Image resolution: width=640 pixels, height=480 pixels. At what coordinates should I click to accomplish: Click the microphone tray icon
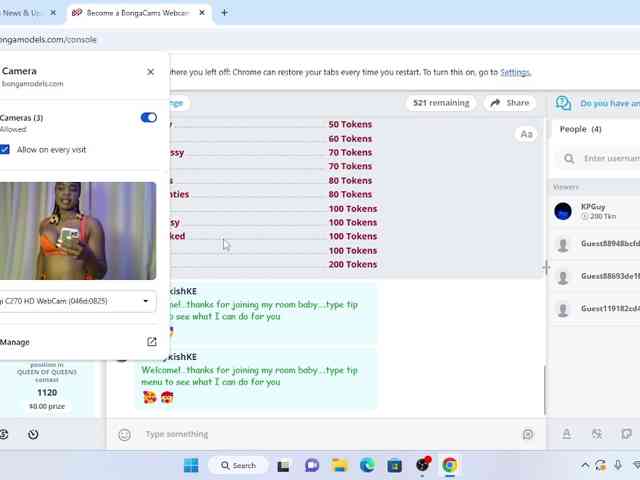[618, 465]
